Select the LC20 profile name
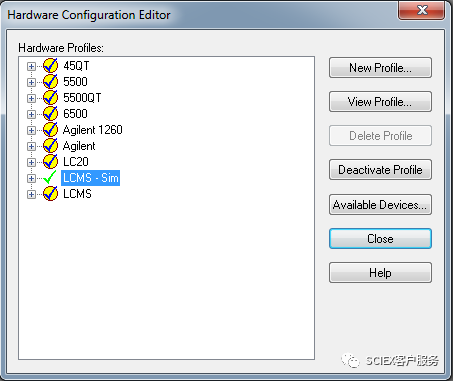Screen dimensions: 453x381 (76, 162)
